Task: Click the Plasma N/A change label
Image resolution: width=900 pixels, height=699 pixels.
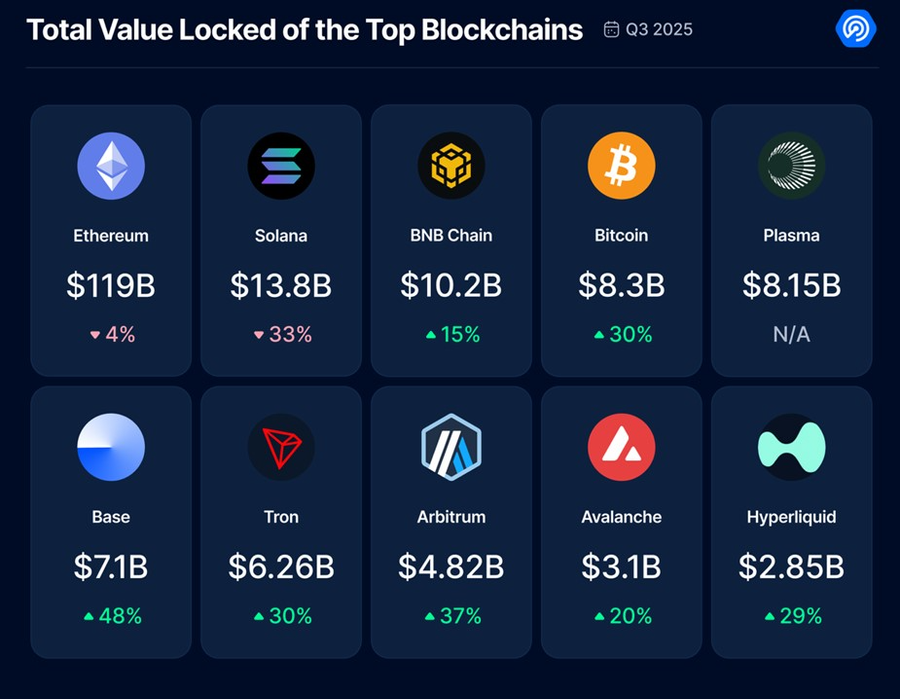Action: coord(791,334)
